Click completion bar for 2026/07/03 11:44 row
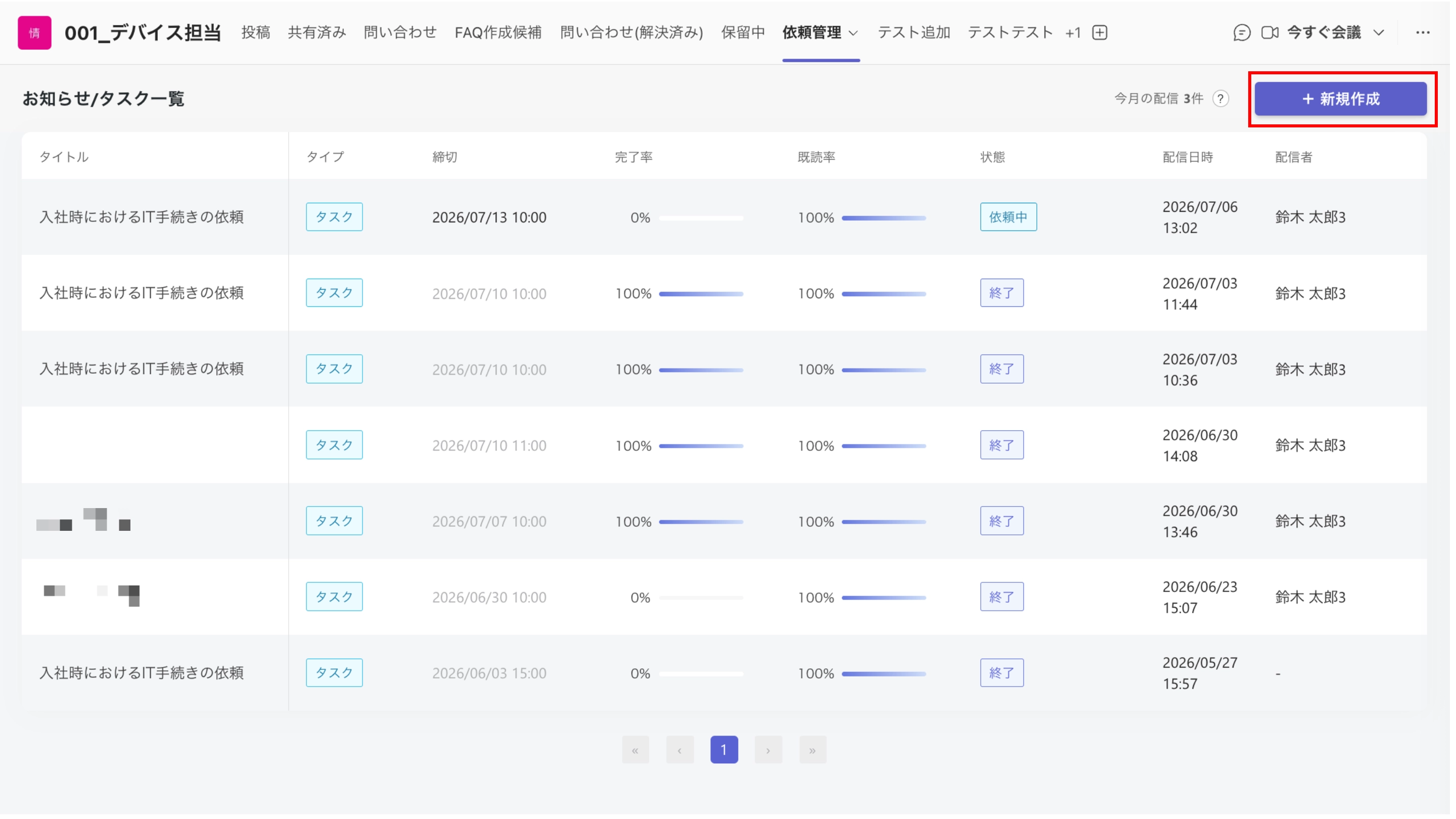 [701, 294]
